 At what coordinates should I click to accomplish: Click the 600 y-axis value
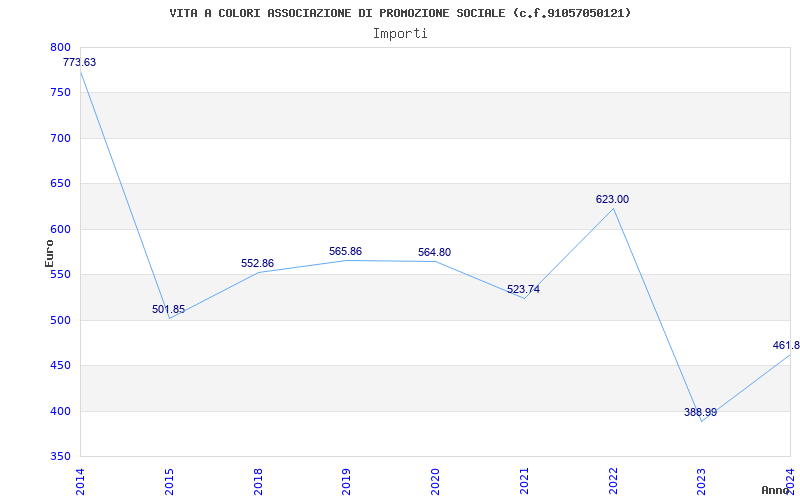(60, 230)
